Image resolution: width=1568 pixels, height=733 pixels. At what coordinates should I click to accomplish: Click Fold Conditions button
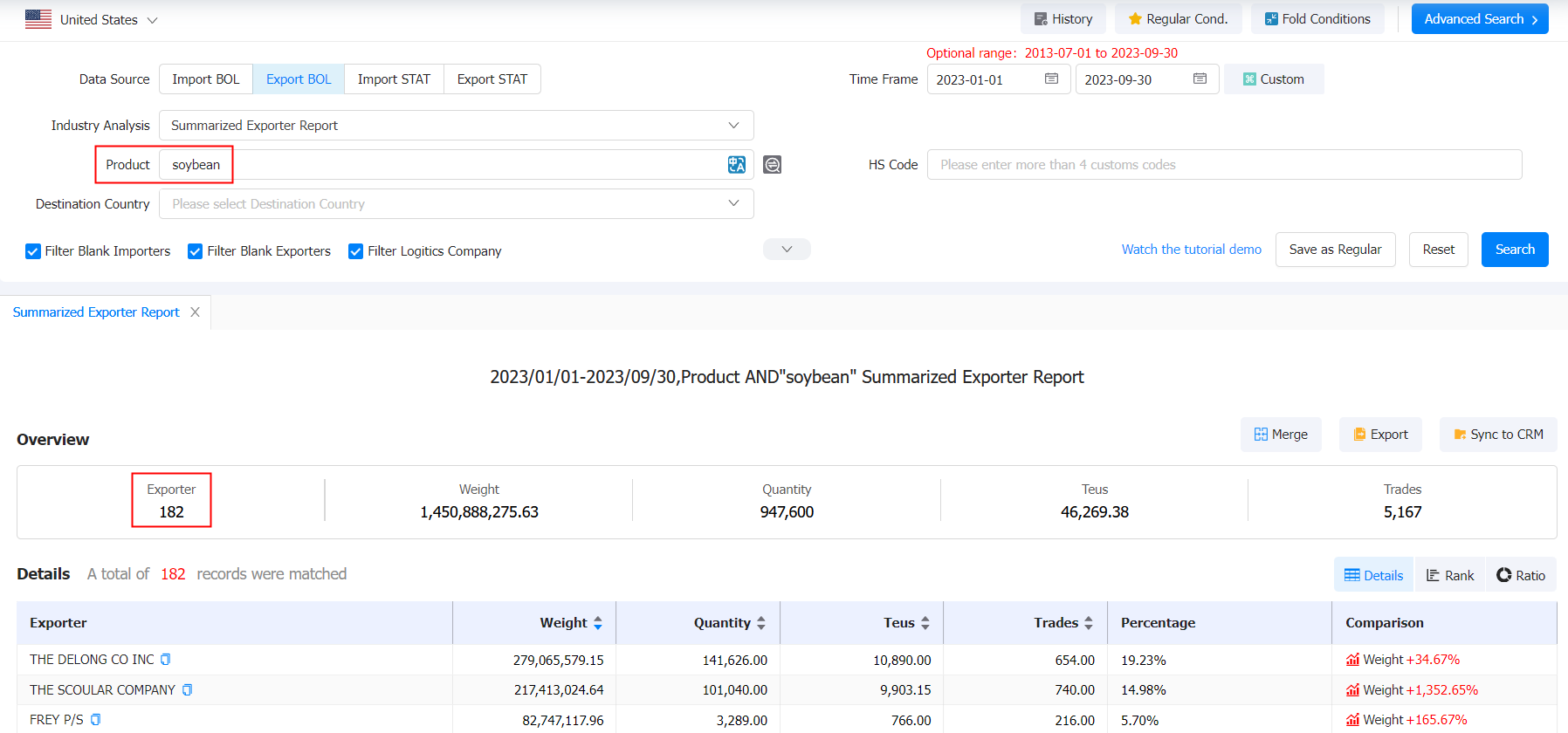click(1317, 19)
